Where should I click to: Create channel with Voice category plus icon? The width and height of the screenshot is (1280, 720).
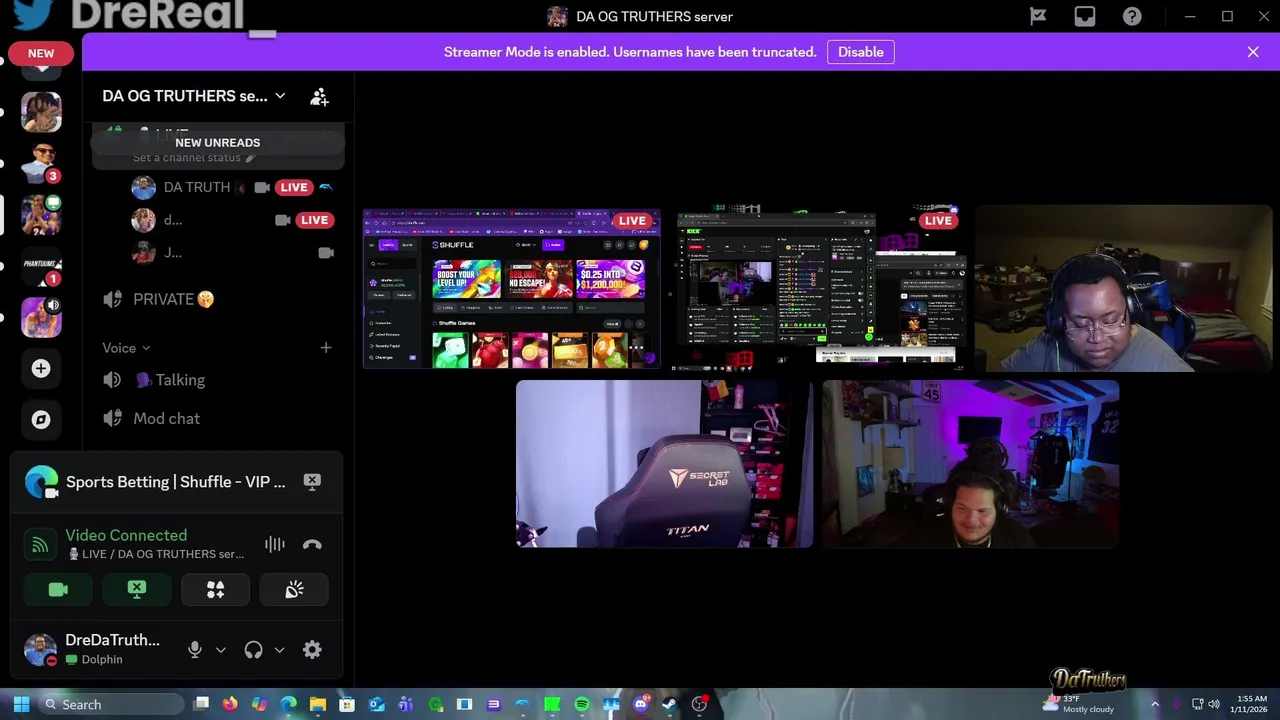coord(326,347)
